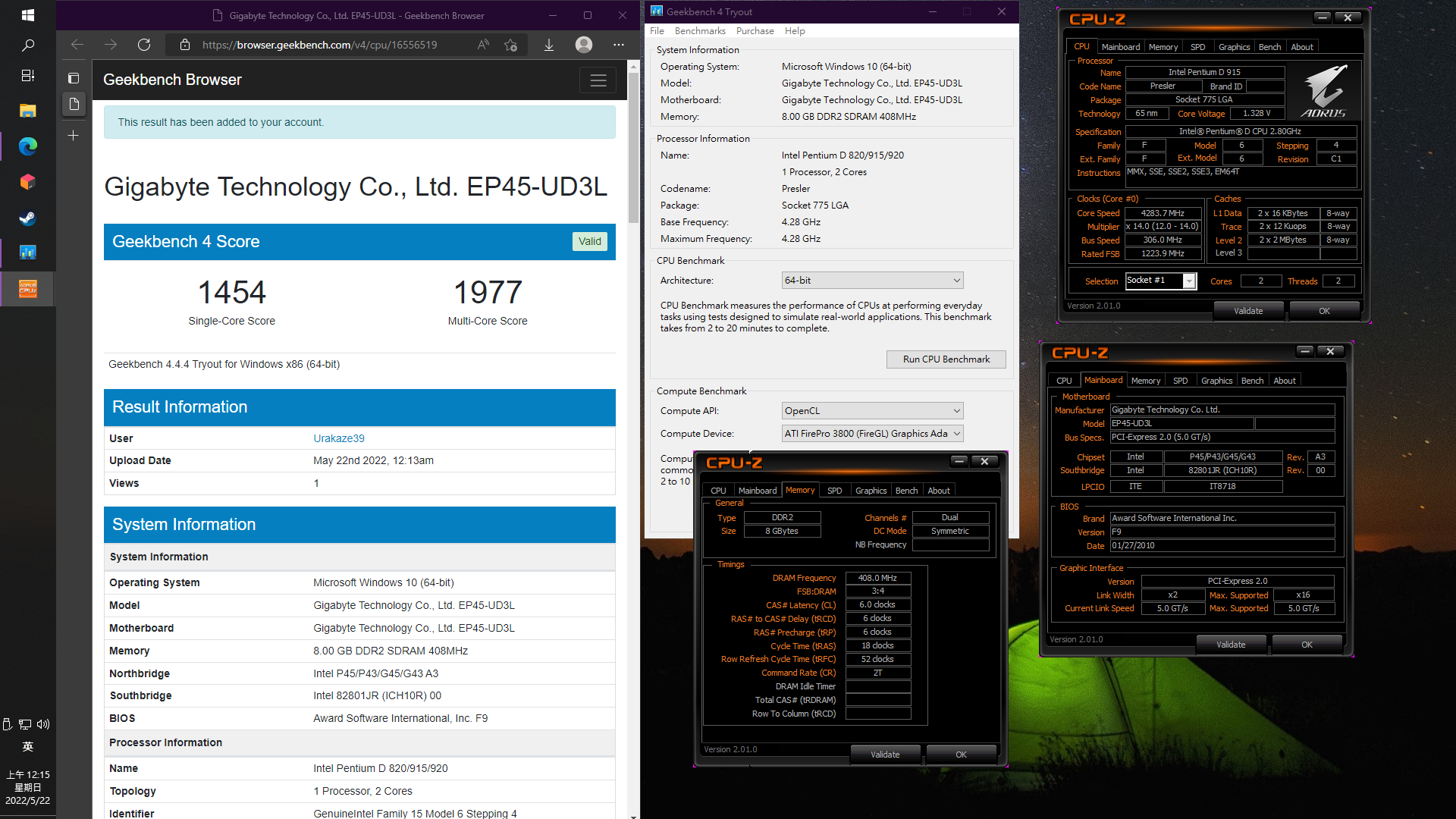Image resolution: width=1456 pixels, height=819 pixels.
Task: Minimize the top CPU-Z CPU window
Action: tap(1323, 17)
